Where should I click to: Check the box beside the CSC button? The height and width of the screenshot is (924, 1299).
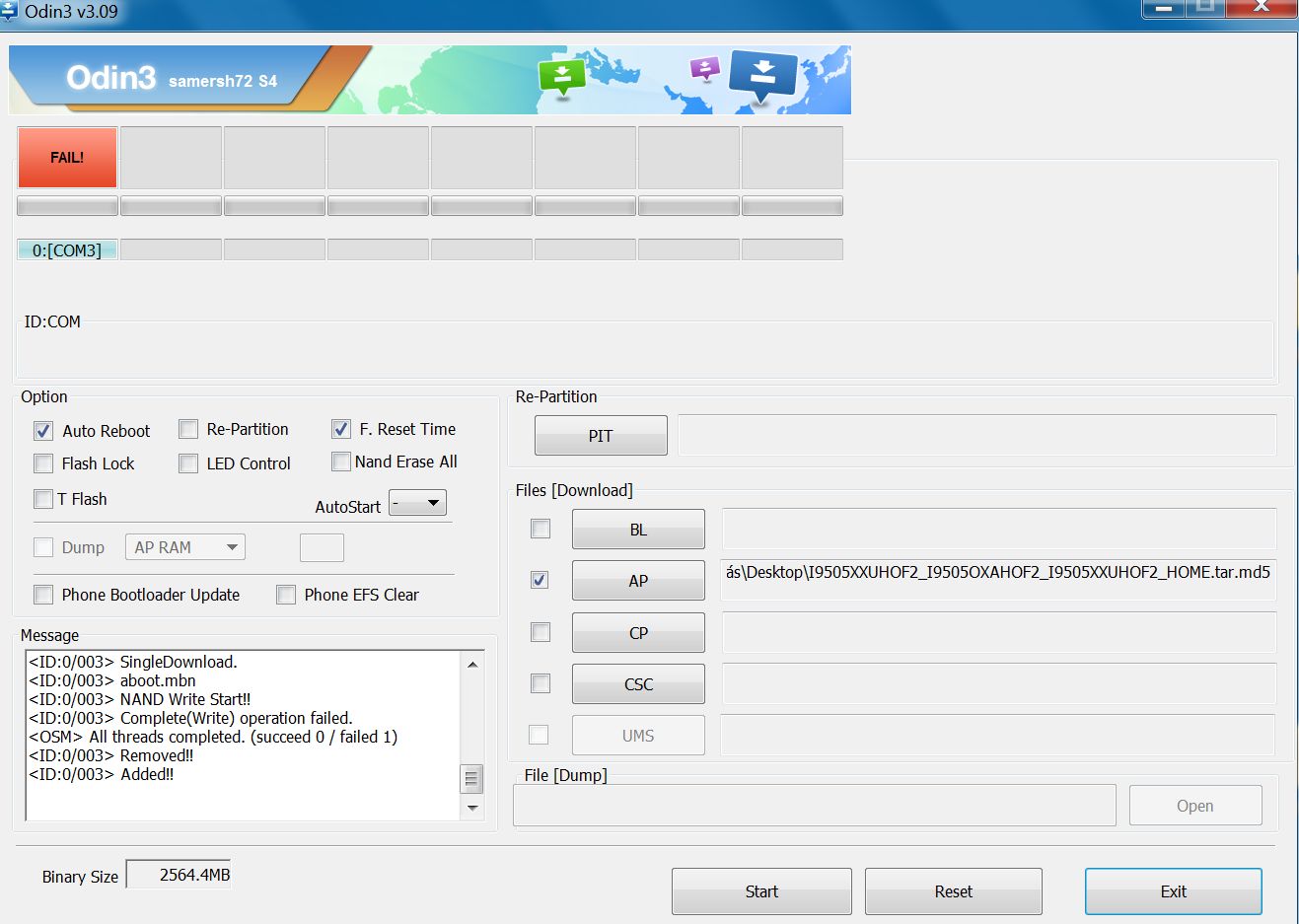[541, 682]
